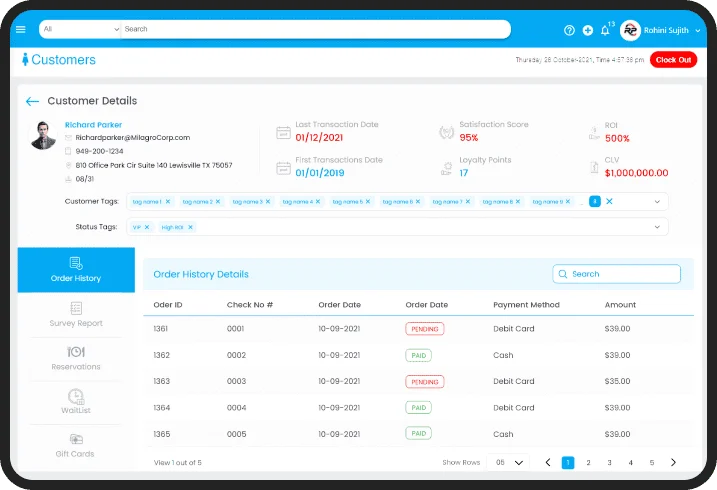Click the Order History Search field
This screenshot has width=717, height=490.
[616, 274]
